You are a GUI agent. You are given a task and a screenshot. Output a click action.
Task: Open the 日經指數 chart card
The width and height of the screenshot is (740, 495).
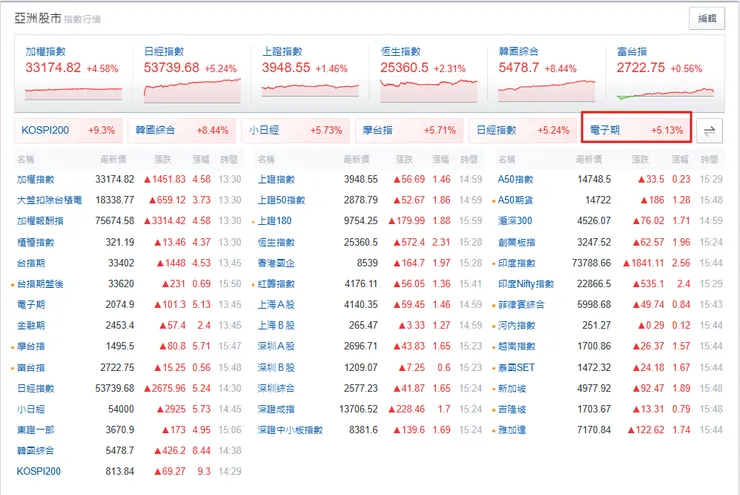coord(192,73)
